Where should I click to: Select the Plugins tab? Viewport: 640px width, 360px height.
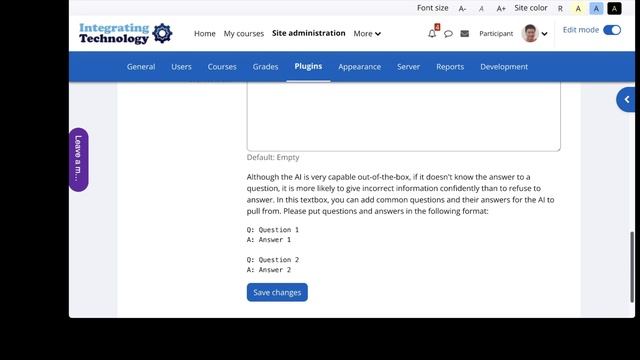[x=308, y=66]
